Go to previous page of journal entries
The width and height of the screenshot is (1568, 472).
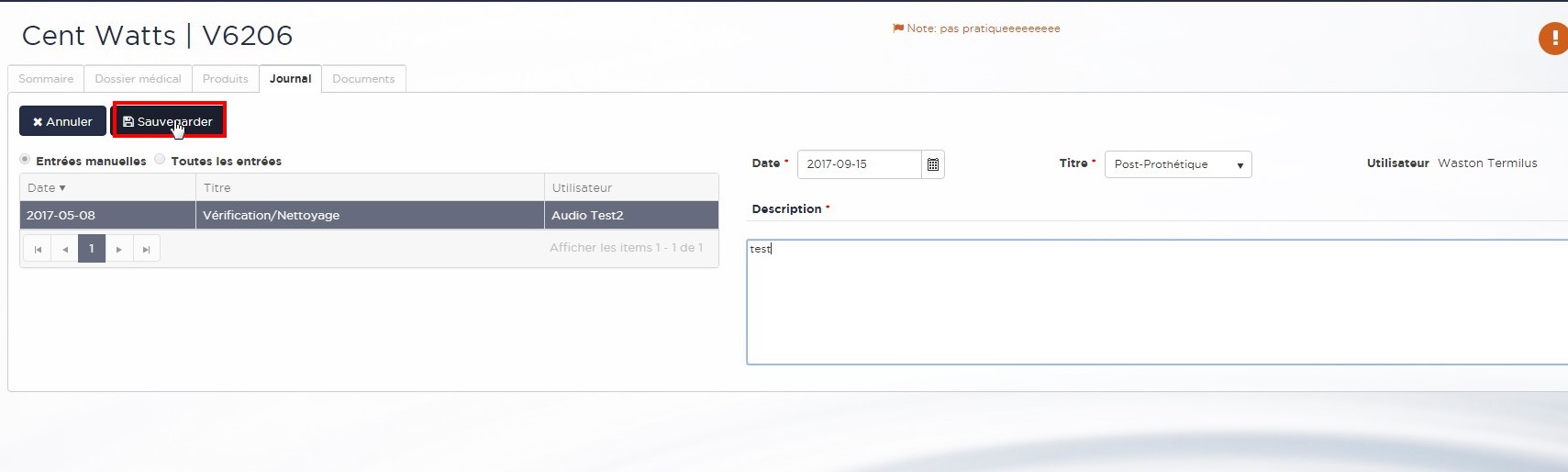[x=65, y=249]
